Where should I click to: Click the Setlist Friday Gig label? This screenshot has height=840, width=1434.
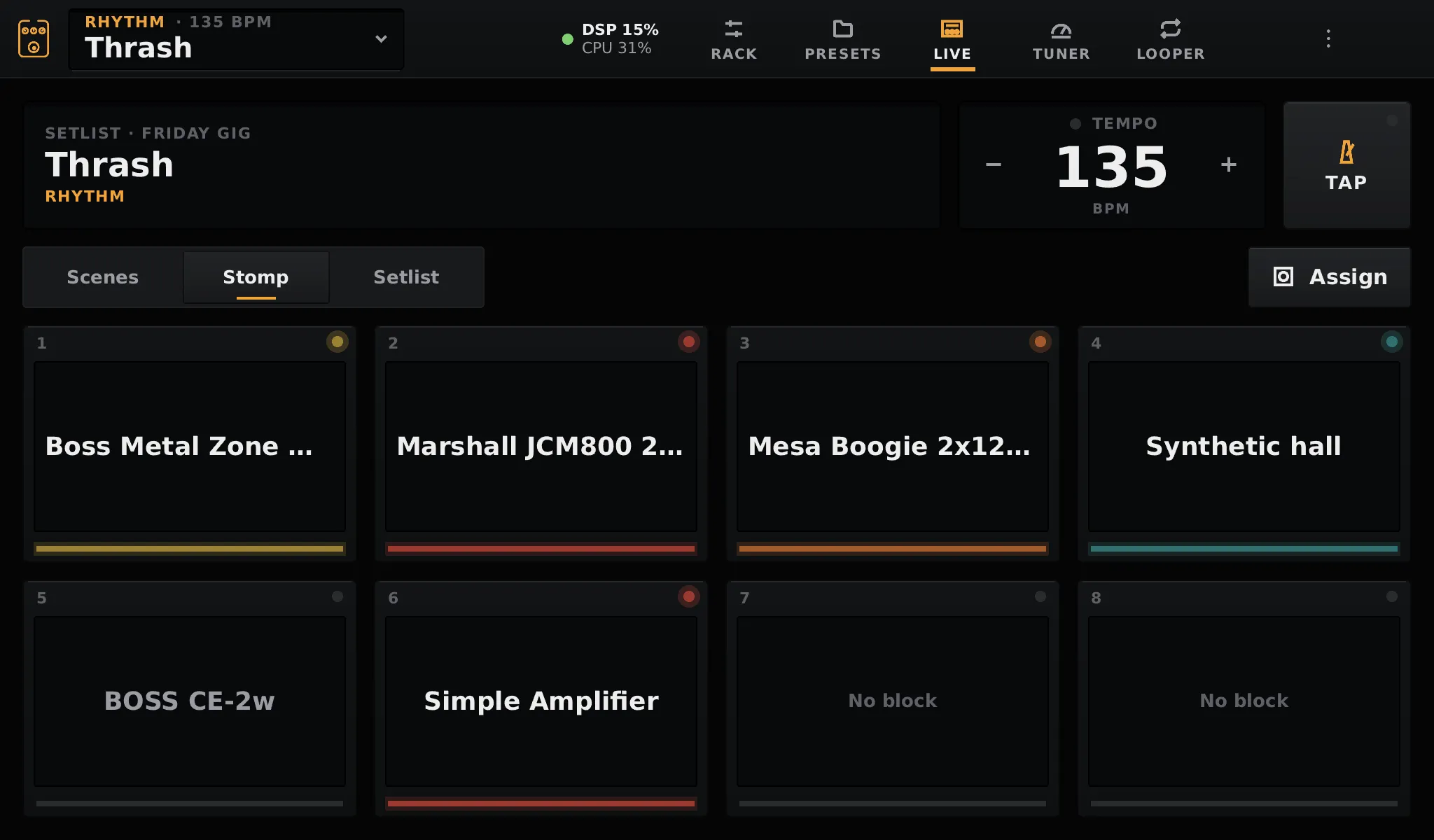click(x=148, y=133)
